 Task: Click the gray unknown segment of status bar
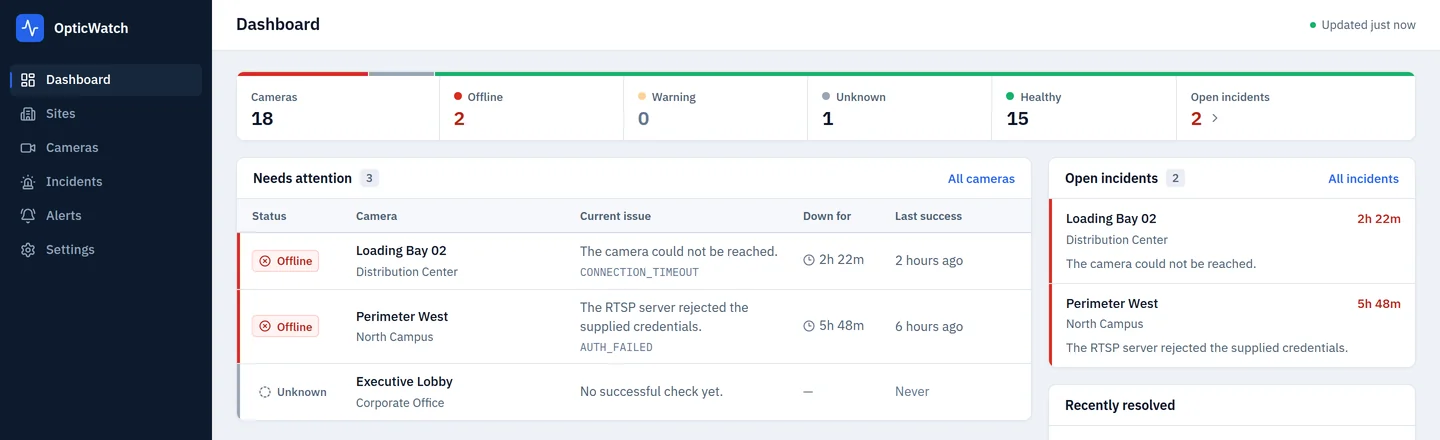click(x=402, y=73)
